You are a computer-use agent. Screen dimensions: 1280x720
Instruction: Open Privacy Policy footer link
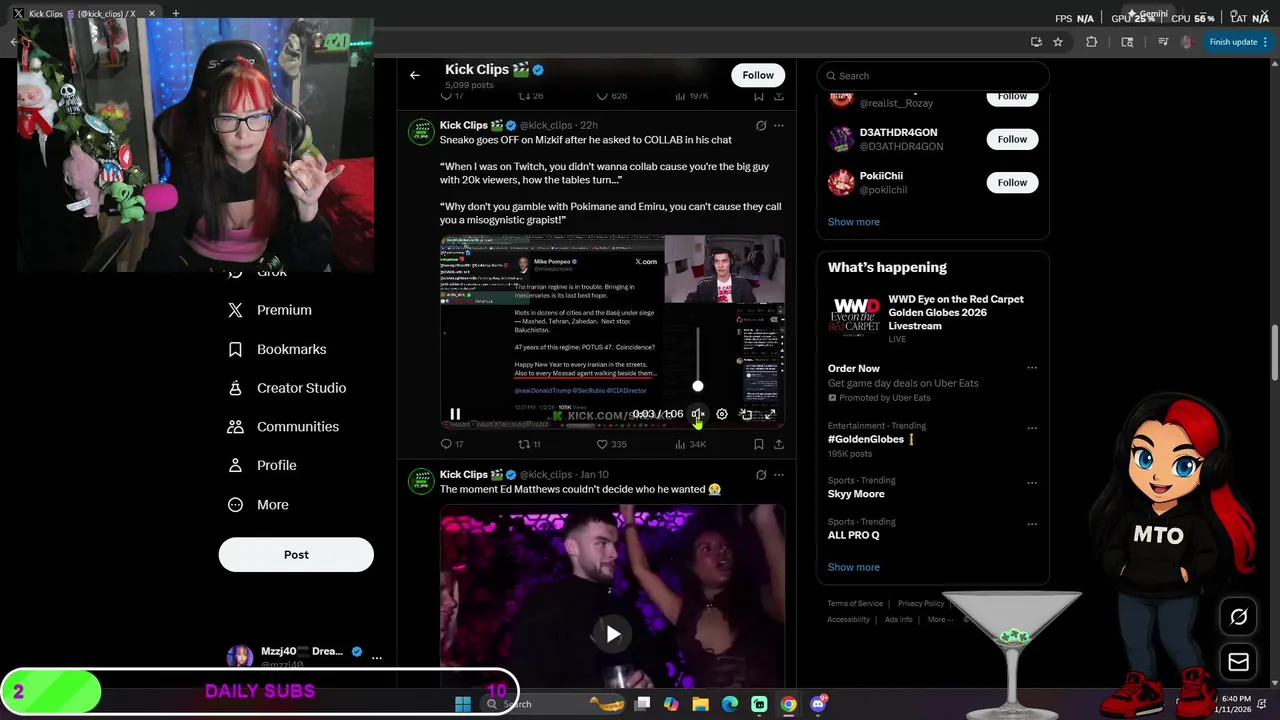921,603
